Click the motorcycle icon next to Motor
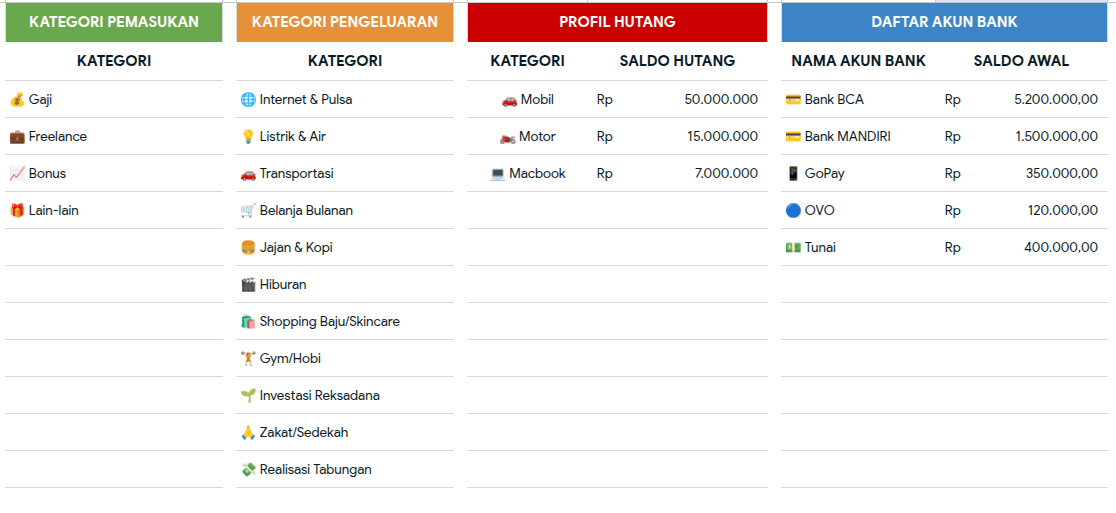 507,137
